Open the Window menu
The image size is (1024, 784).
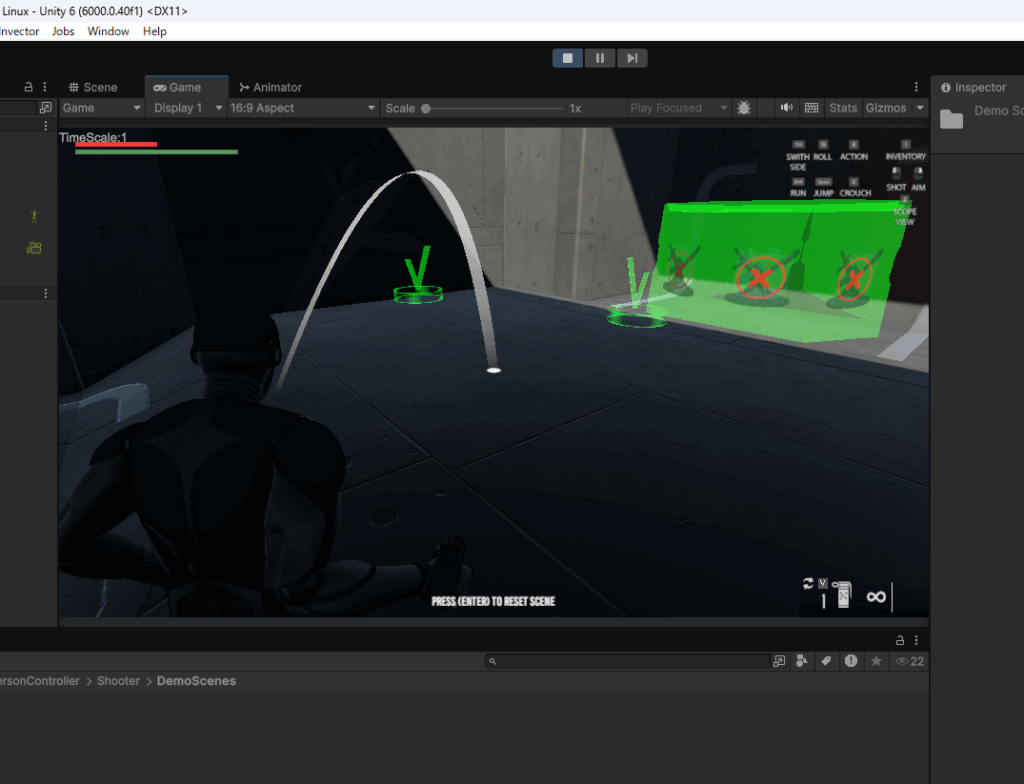click(108, 31)
